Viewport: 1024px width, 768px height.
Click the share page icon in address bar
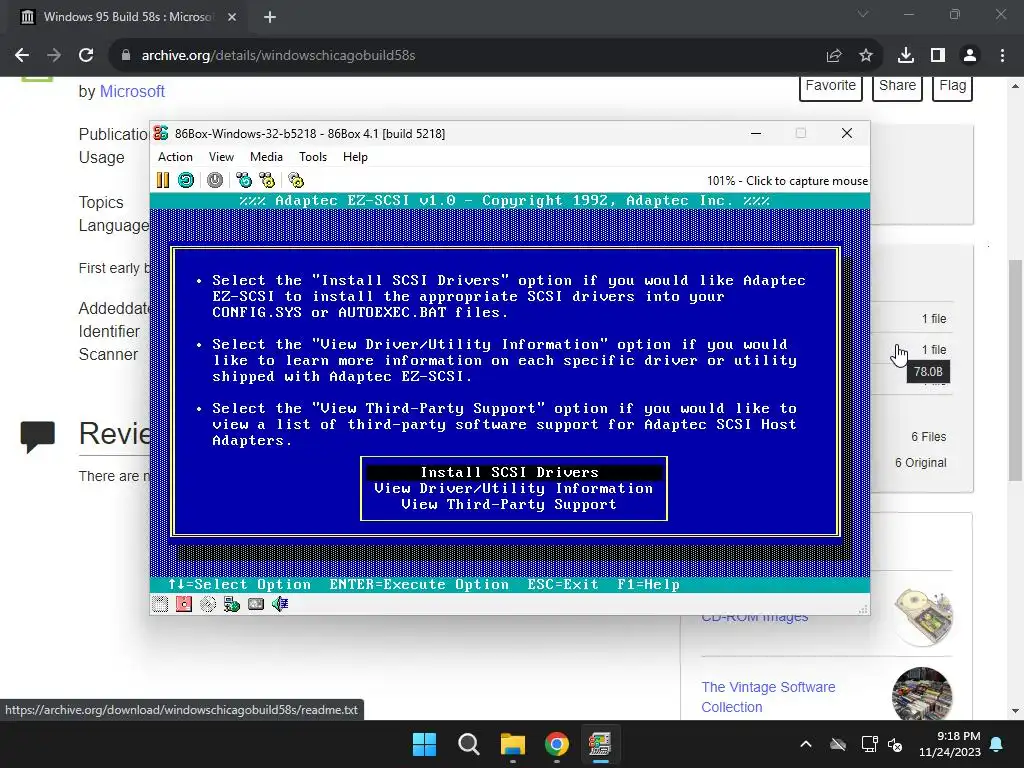pos(834,56)
